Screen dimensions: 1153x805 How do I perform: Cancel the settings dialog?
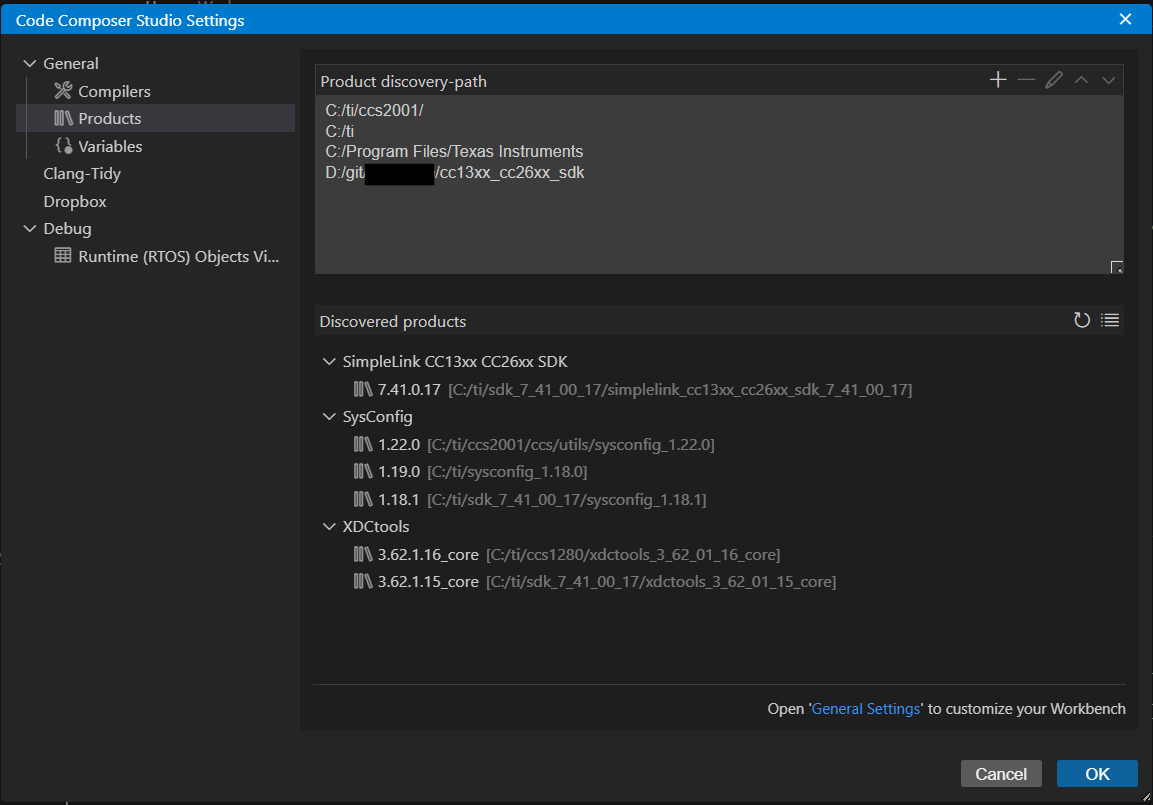[x=1001, y=773]
